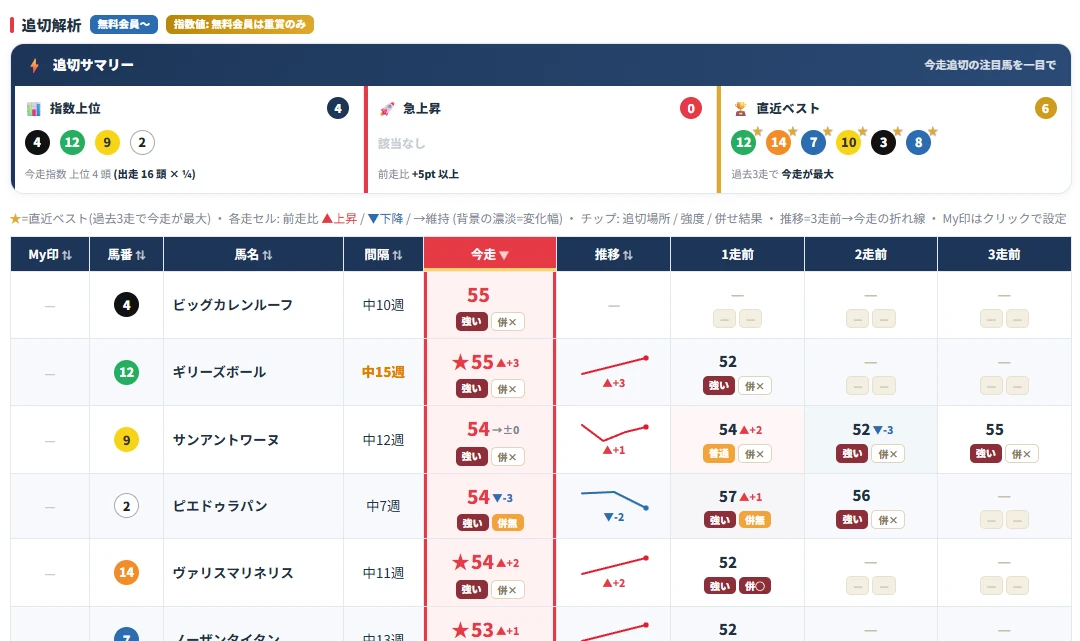
Task: Click 強い chip in ビッグカレンルーフ 今走 cell
Action: [x=472, y=322]
